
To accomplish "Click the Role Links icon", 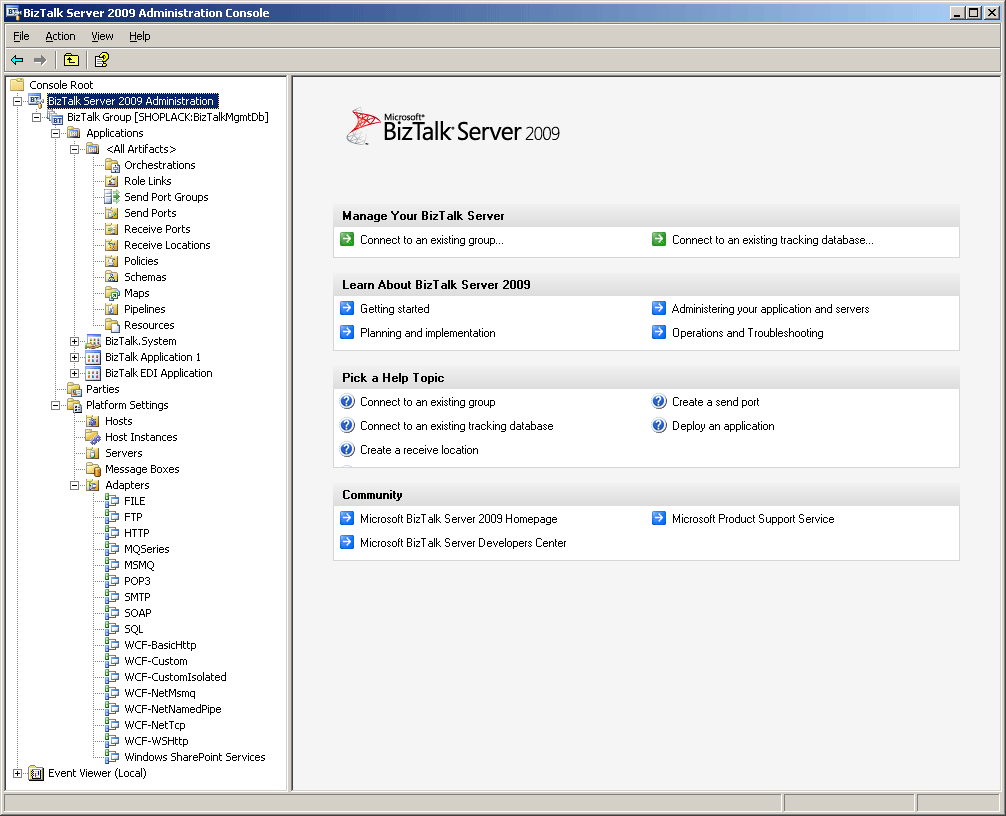I will pyautogui.click(x=112, y=182).
